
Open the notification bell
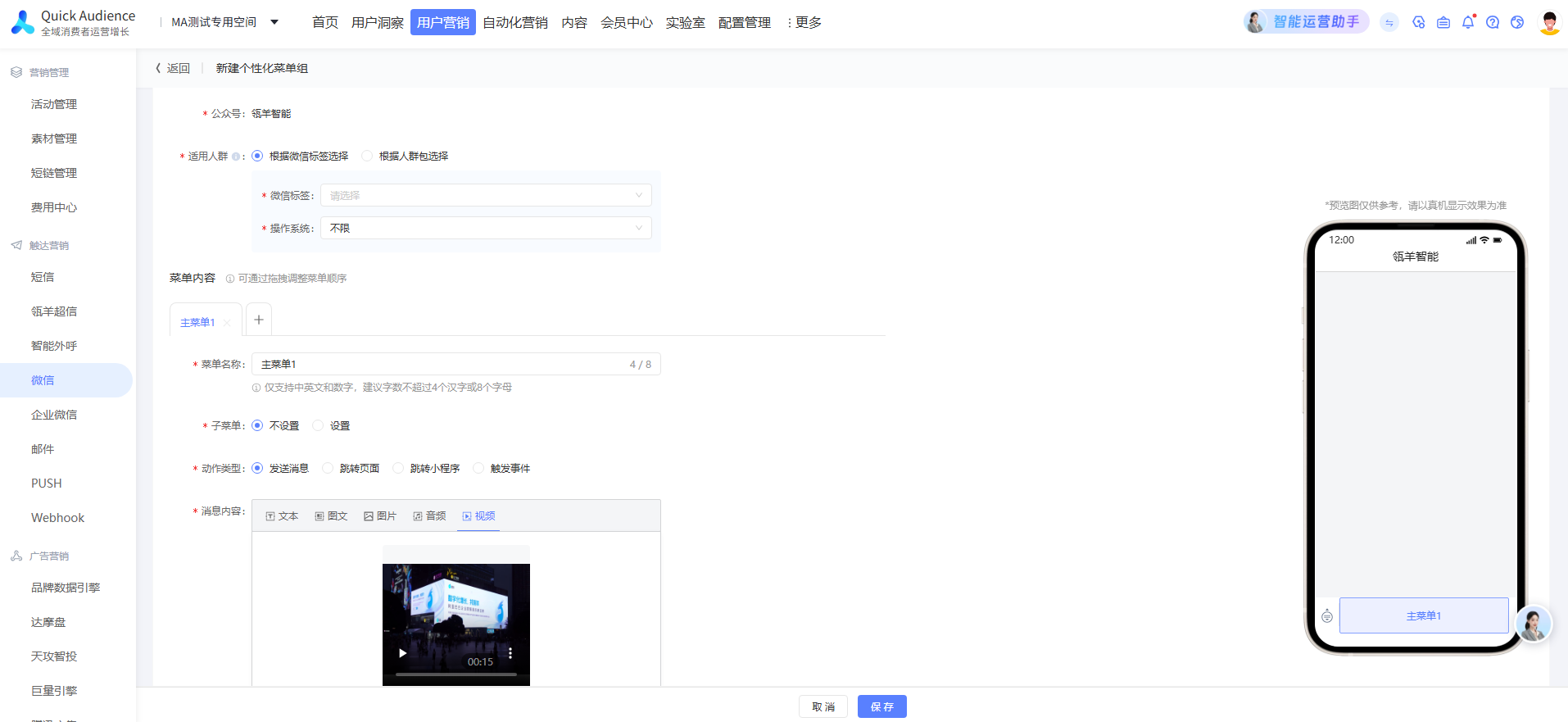click(1468, 22)
